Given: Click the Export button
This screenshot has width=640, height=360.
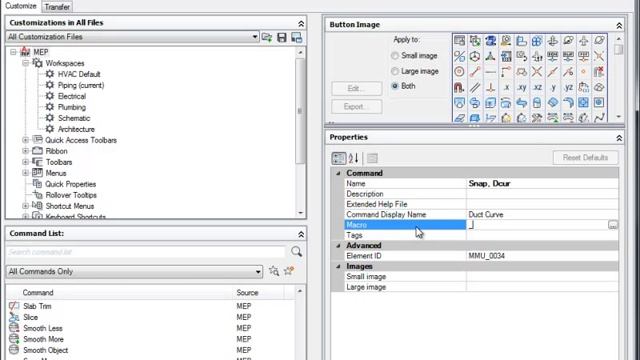Looking at the screenshot, I should click(x=357, y=107).
